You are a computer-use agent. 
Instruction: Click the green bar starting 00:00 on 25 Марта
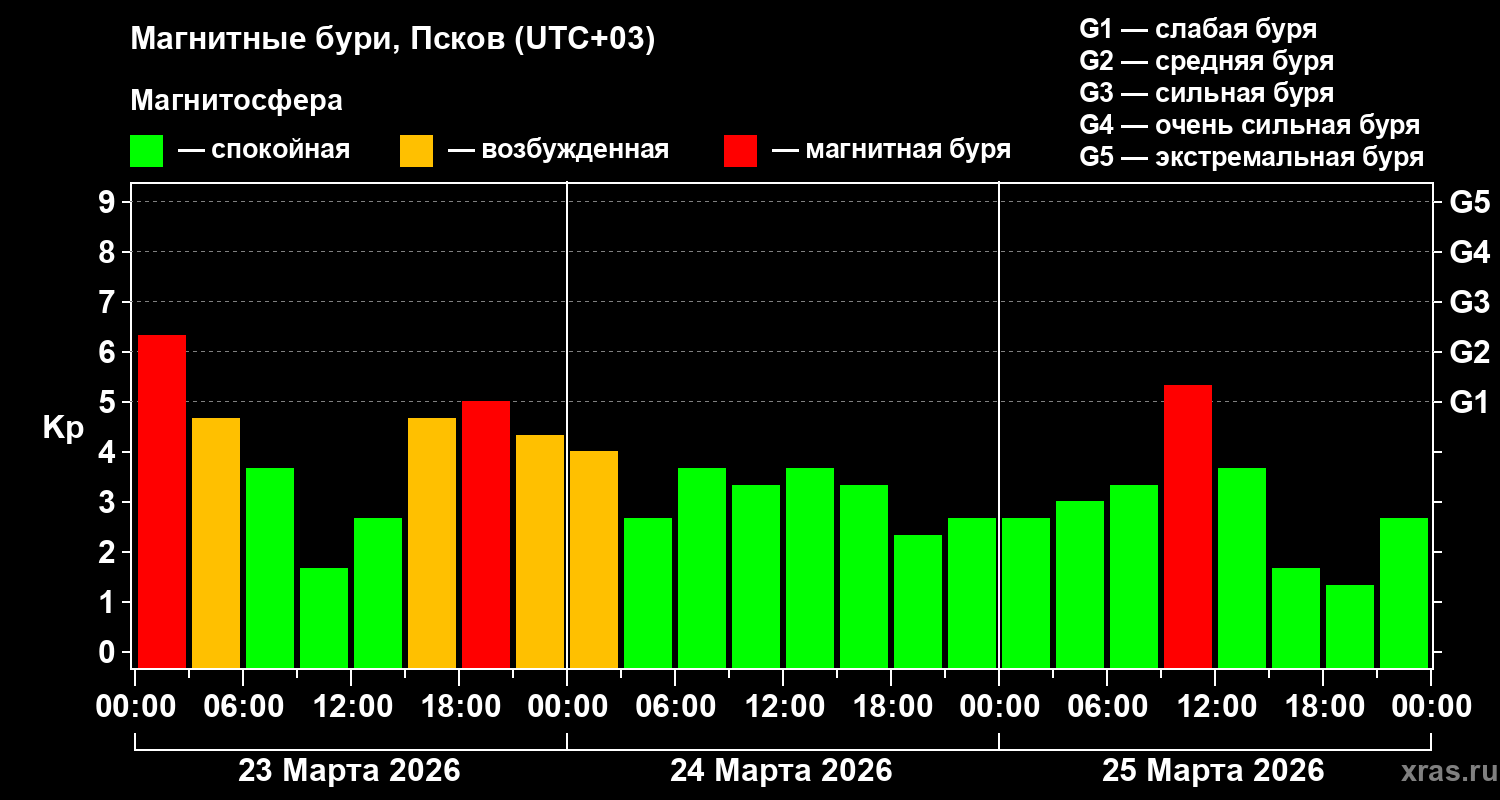[x=1026, y=593]
